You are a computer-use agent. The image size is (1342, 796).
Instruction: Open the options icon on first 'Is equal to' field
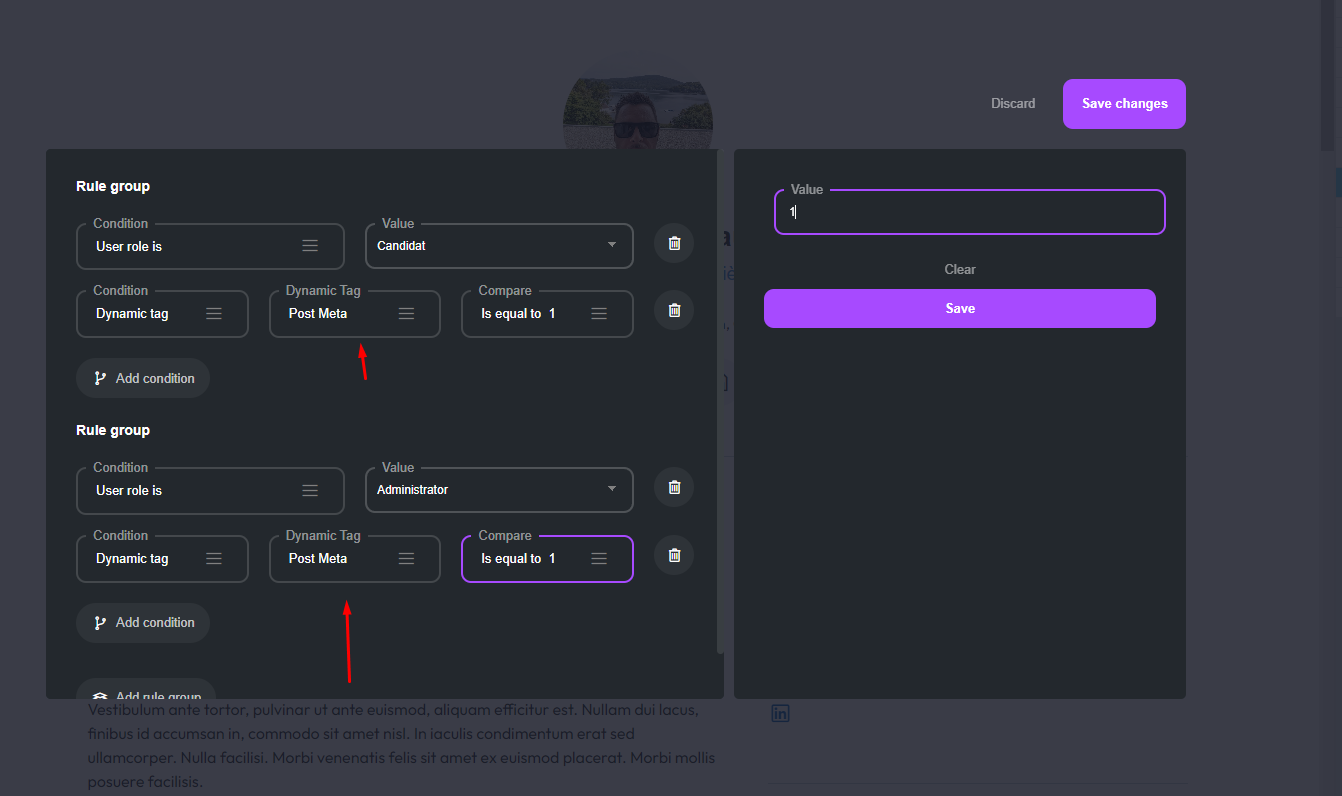[598, 313]
